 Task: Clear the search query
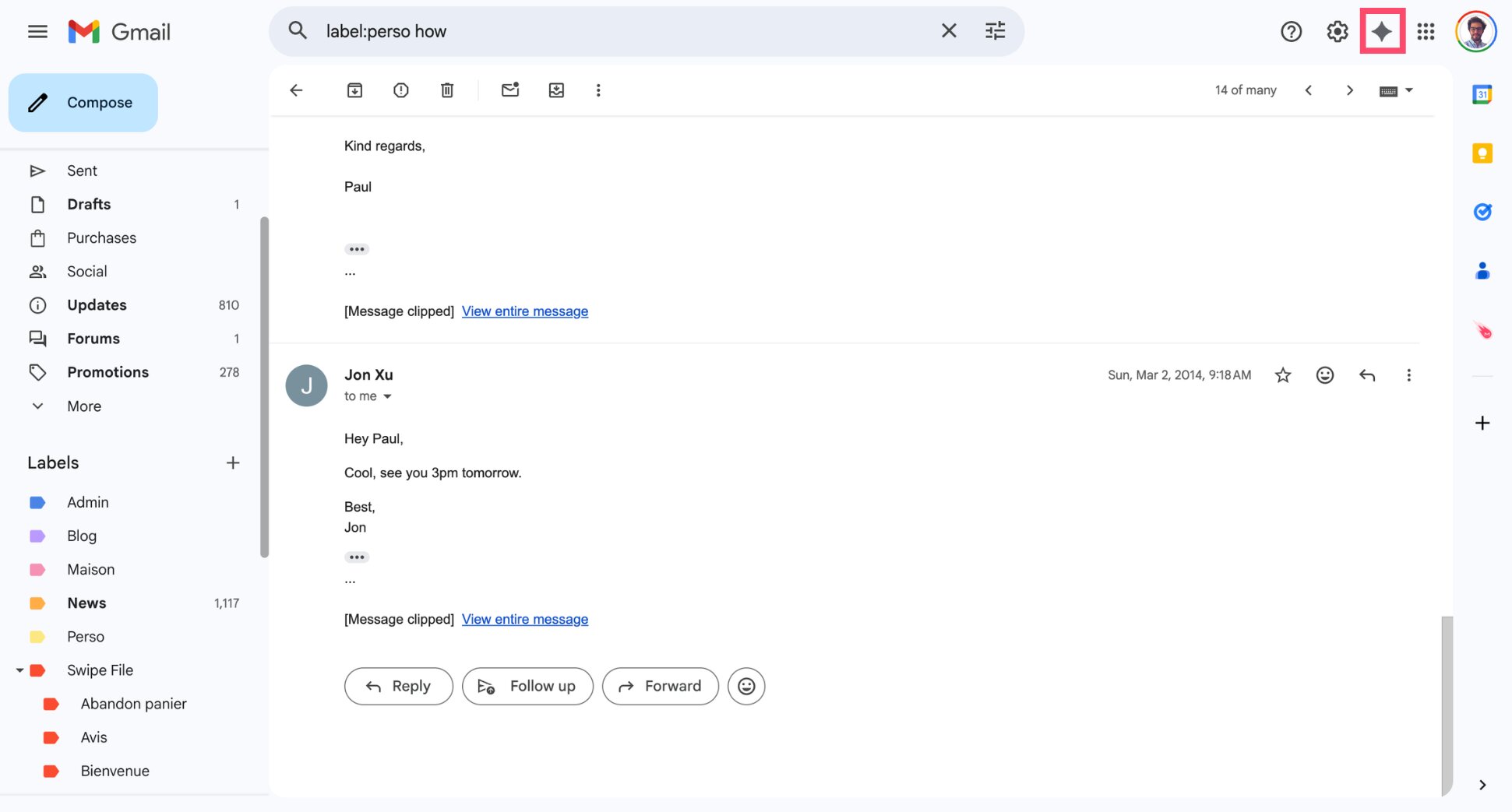(949, 30)
